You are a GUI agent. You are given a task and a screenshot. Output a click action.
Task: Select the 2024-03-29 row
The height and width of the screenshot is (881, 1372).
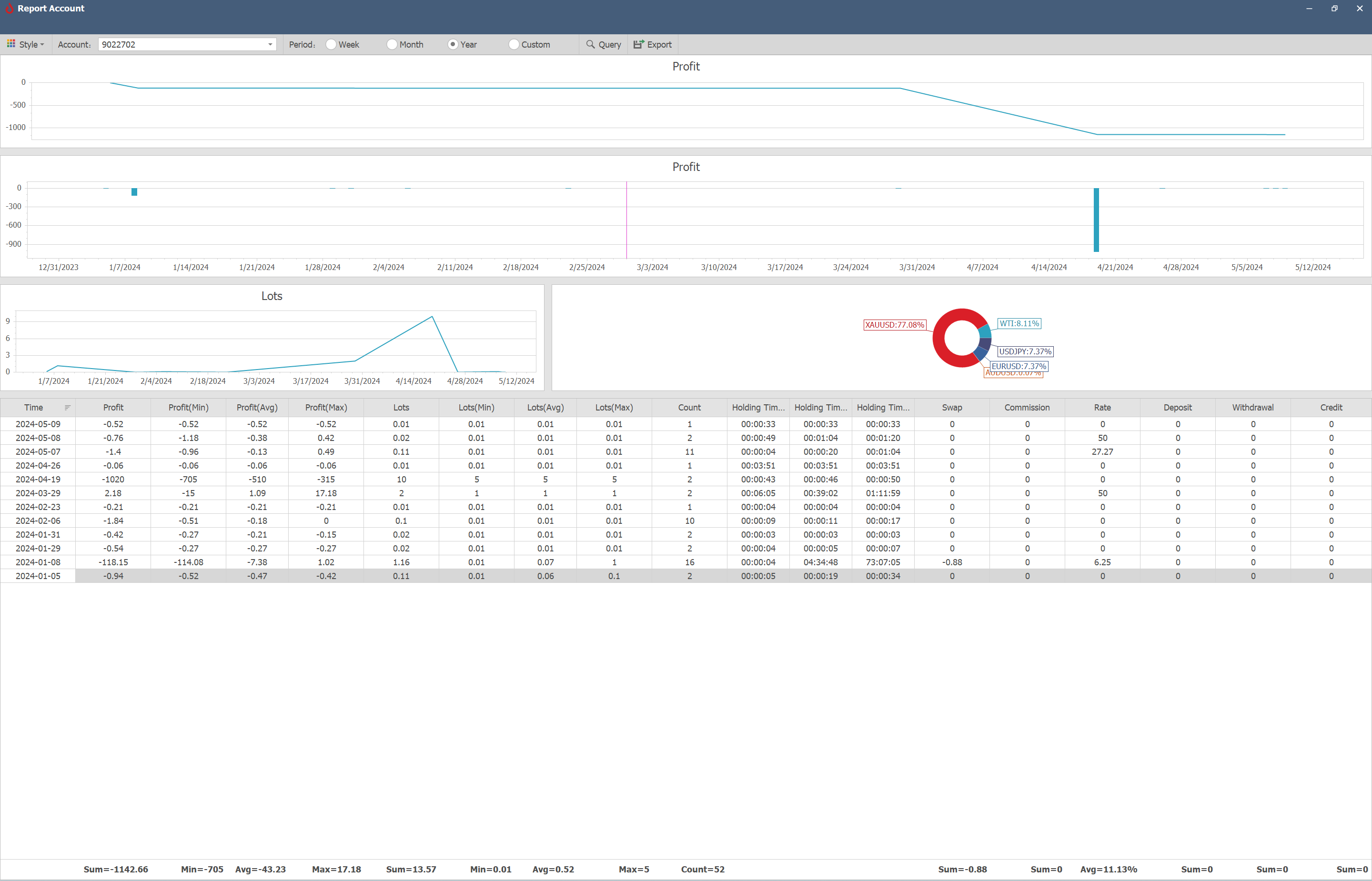click(686, 493)
